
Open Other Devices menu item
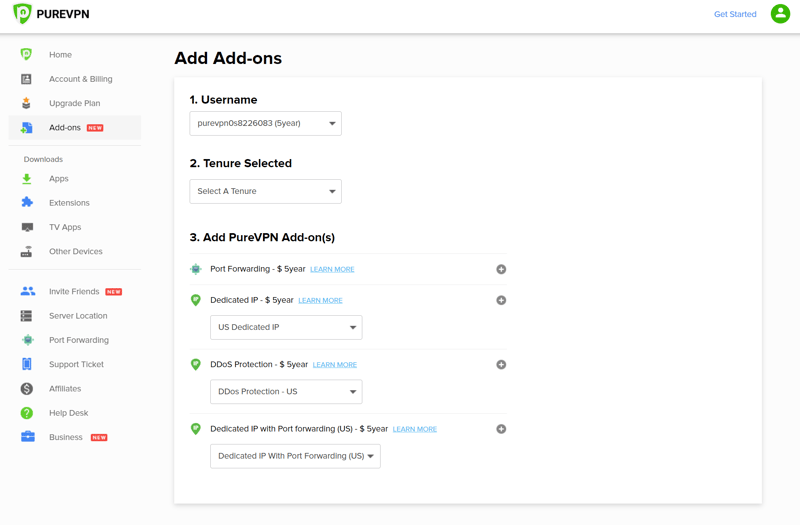click(x=76, y=251)
